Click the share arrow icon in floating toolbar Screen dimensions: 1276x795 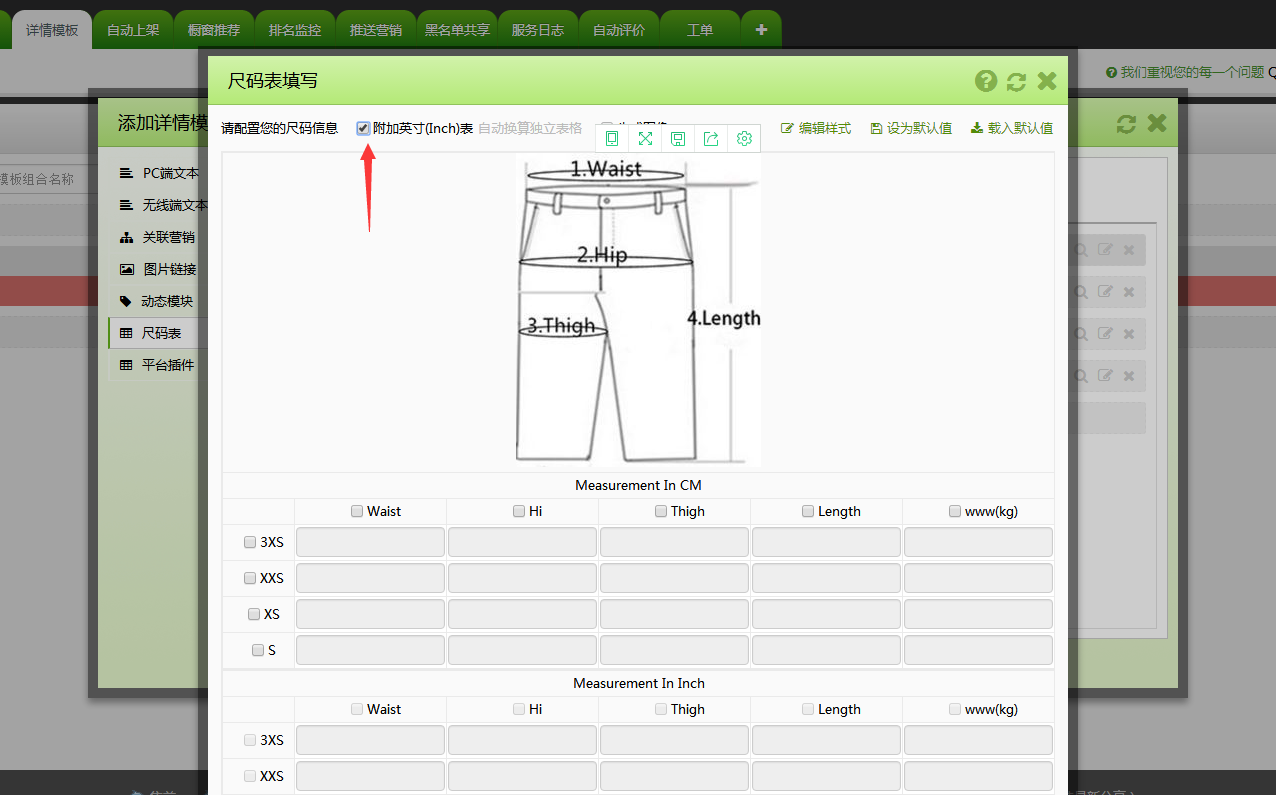711,139
